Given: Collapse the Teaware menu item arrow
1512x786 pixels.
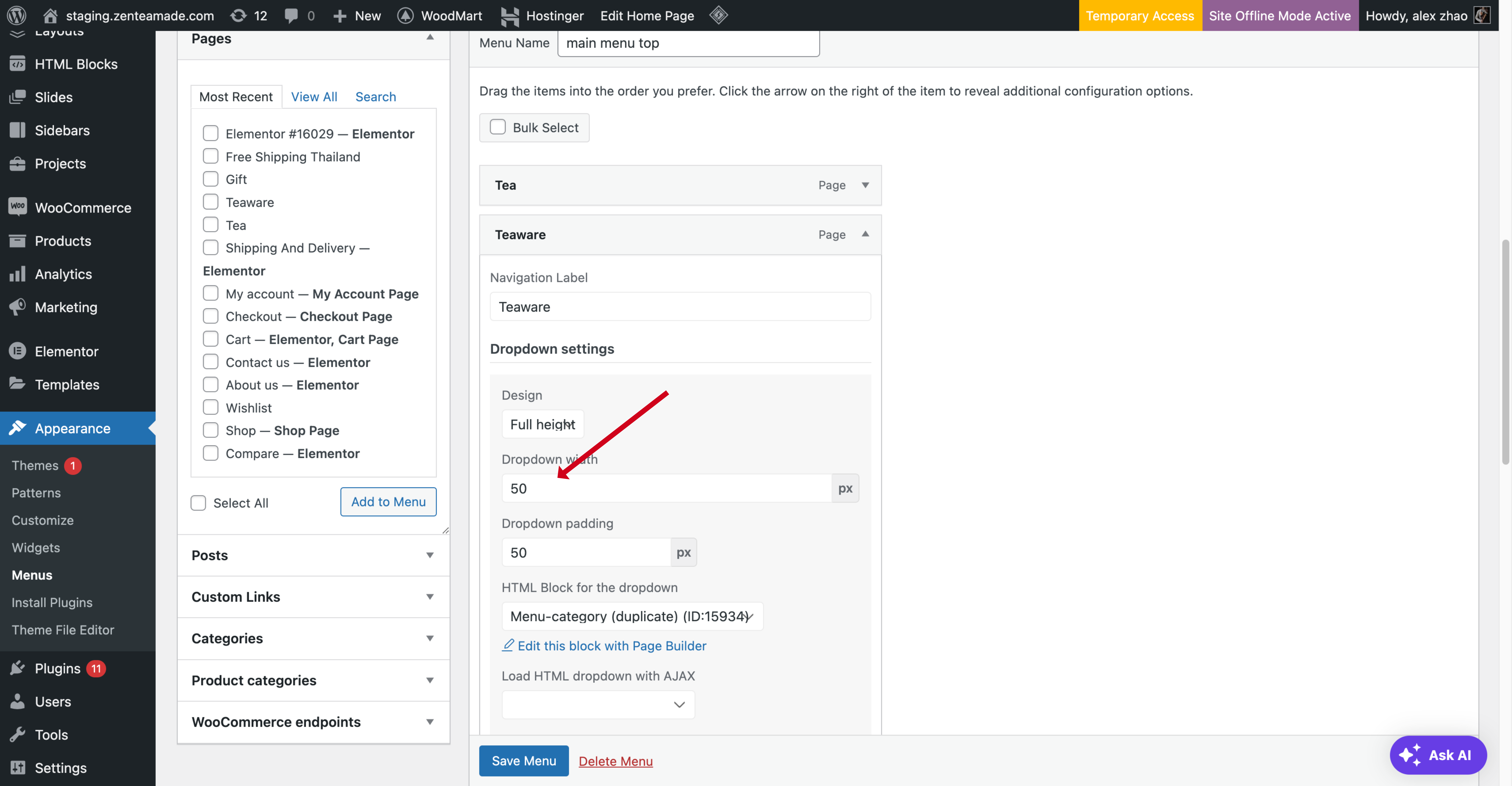Looking at the screenshot, I should point(865,234).
